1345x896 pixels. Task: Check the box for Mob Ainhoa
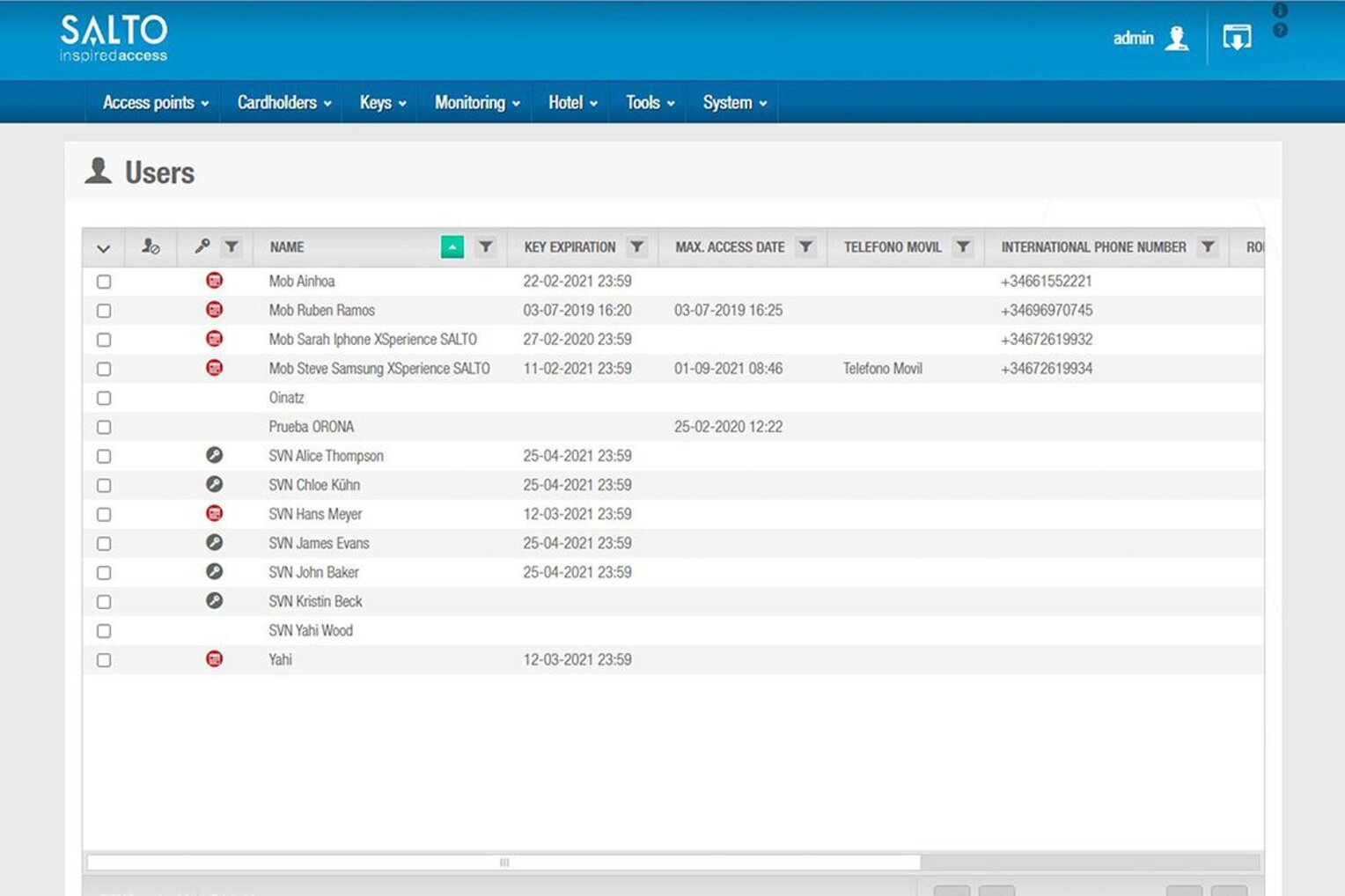pyautogui.click(x=104, y=282)
